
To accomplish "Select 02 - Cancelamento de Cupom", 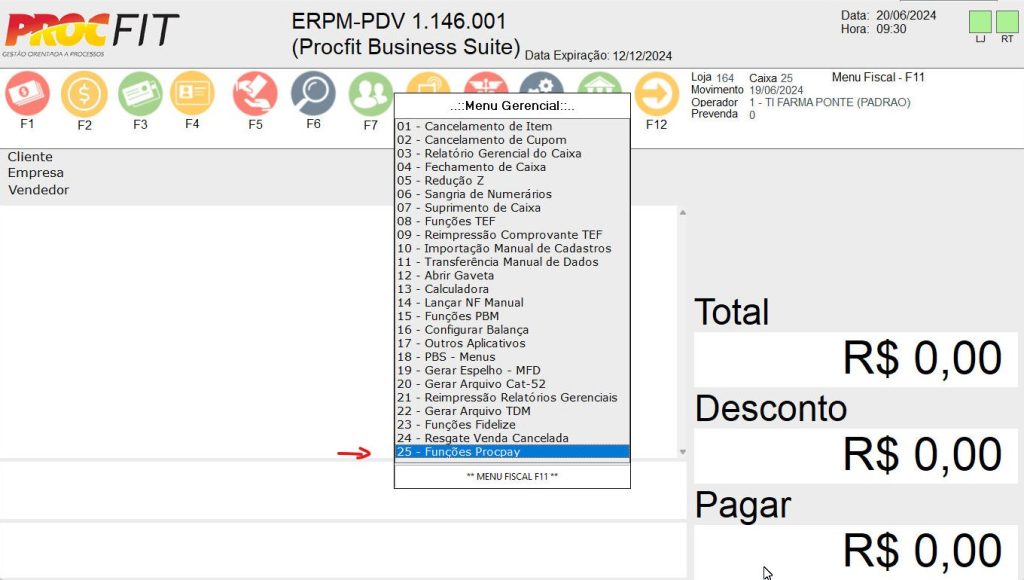I will click(512, 140).
